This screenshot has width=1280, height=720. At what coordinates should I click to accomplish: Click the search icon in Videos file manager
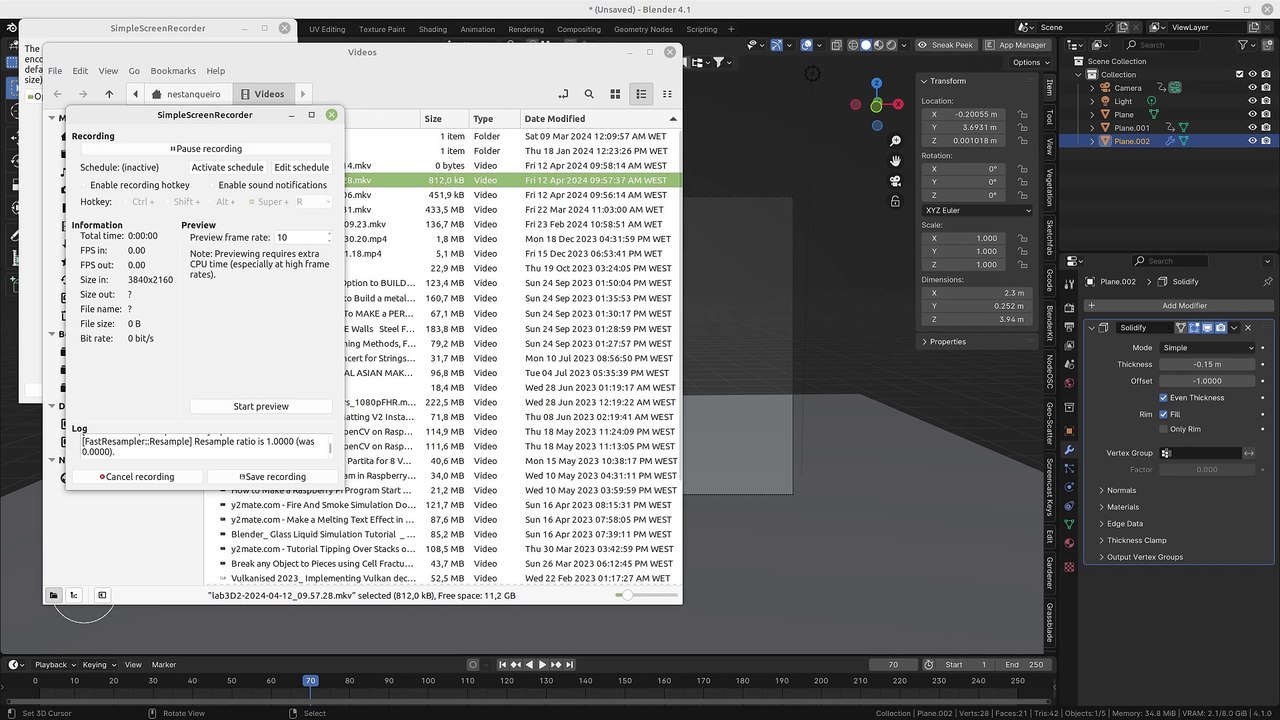pos(589,94)
